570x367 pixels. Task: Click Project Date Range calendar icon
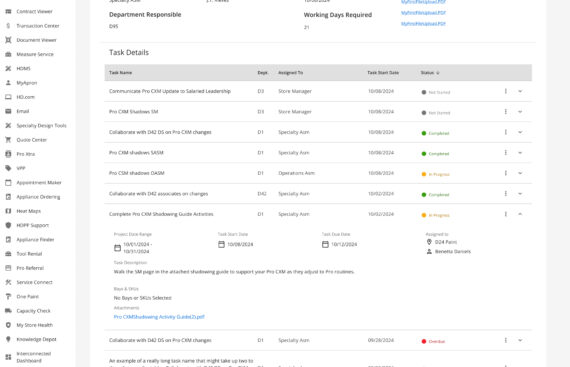click(117, 248)
